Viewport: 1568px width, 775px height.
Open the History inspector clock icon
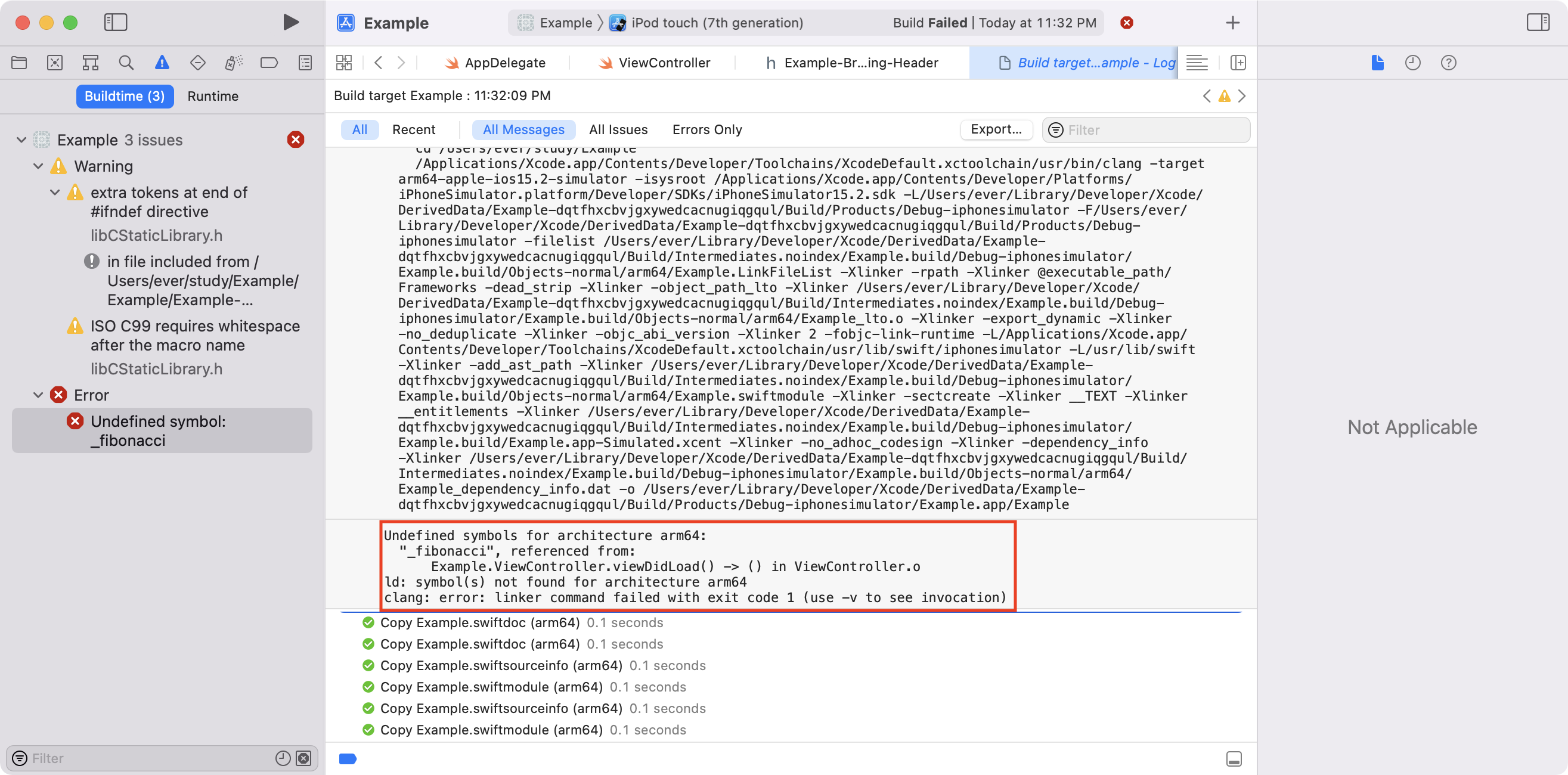coord(1413,63)
